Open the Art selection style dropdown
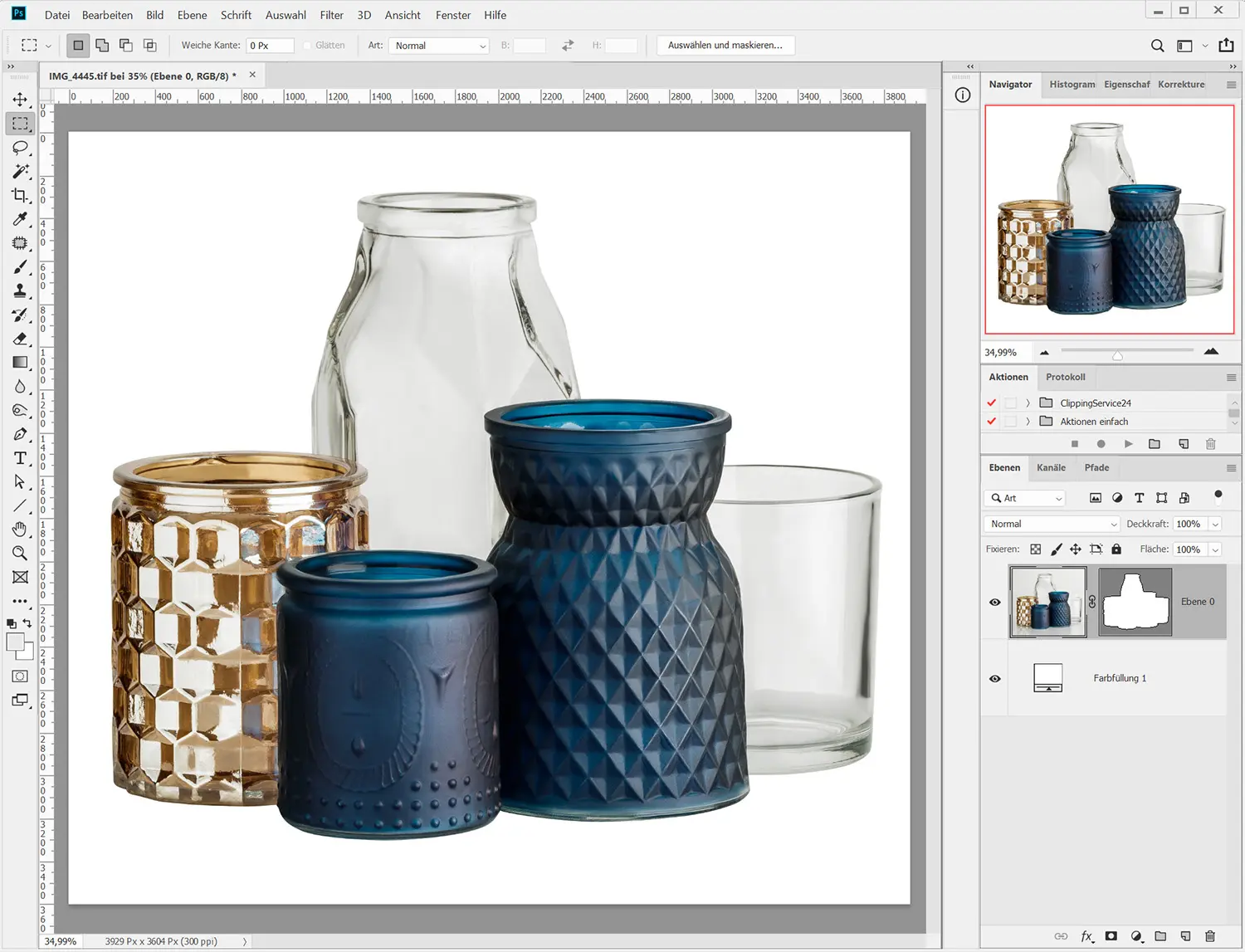This screenshot has width=1245, height=952. (x=439, y=46)
